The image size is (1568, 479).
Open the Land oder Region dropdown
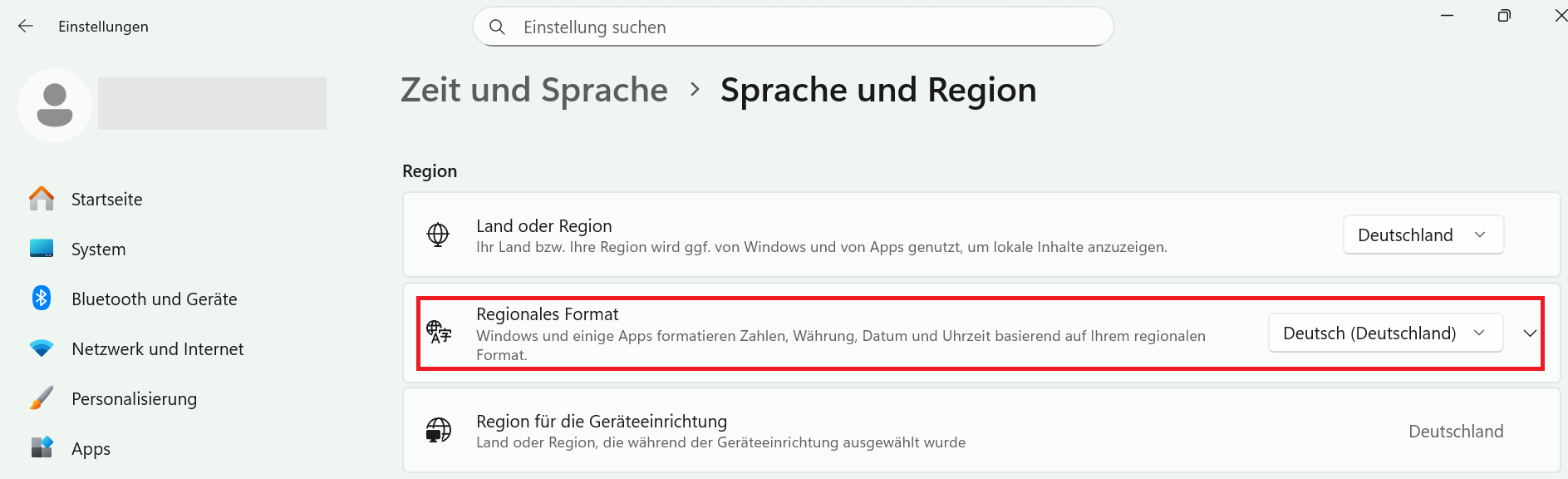[x=1423, y=235]
